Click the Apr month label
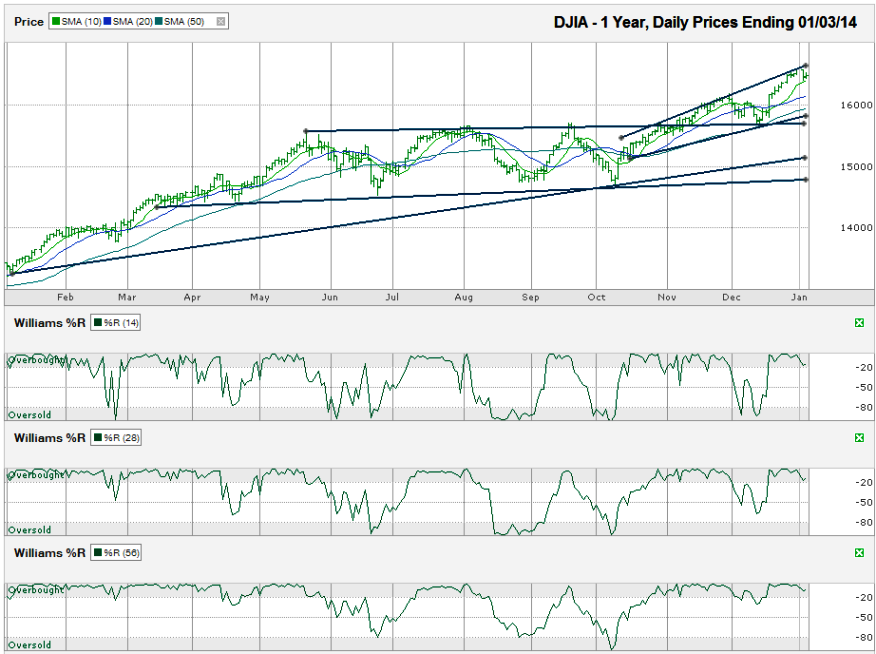Image resolution: width=876 pixels, height=654 pixels. click(192, 297)
